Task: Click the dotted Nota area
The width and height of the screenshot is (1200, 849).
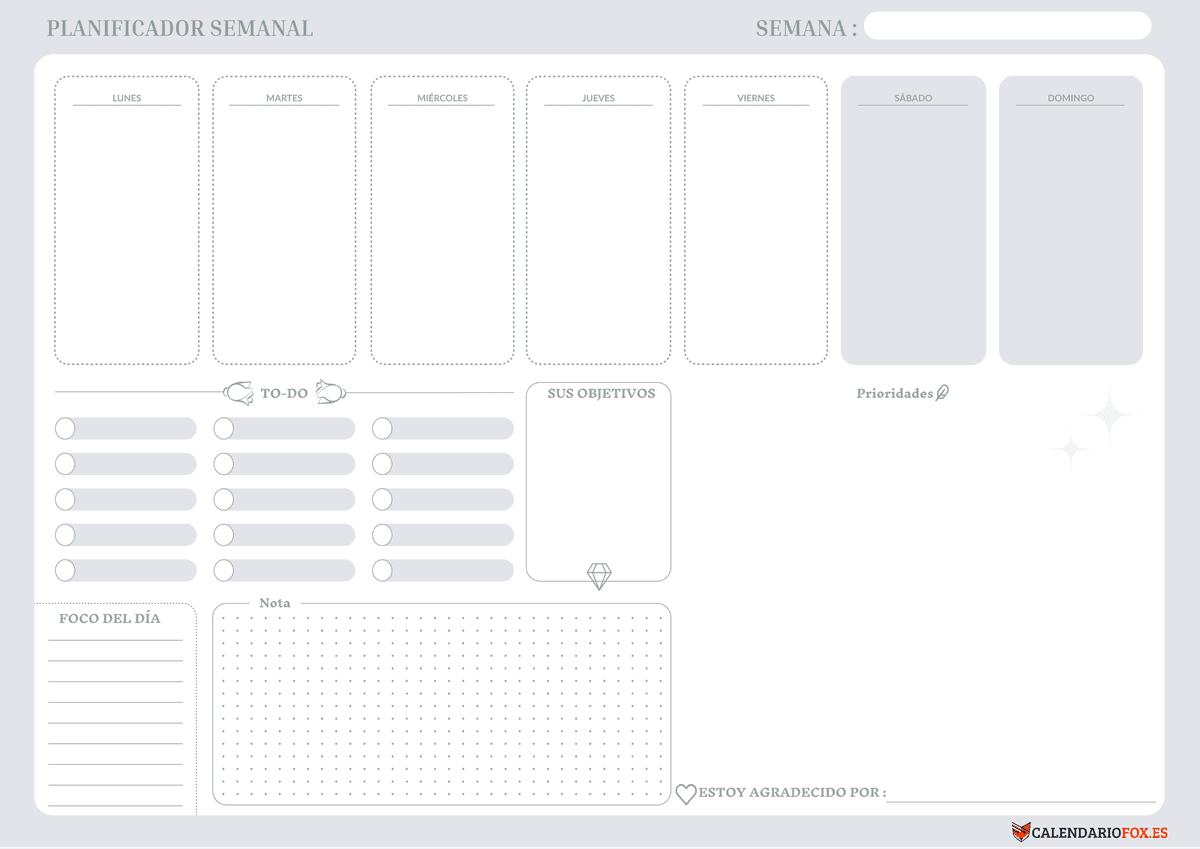Action: [x=441, y=704]
